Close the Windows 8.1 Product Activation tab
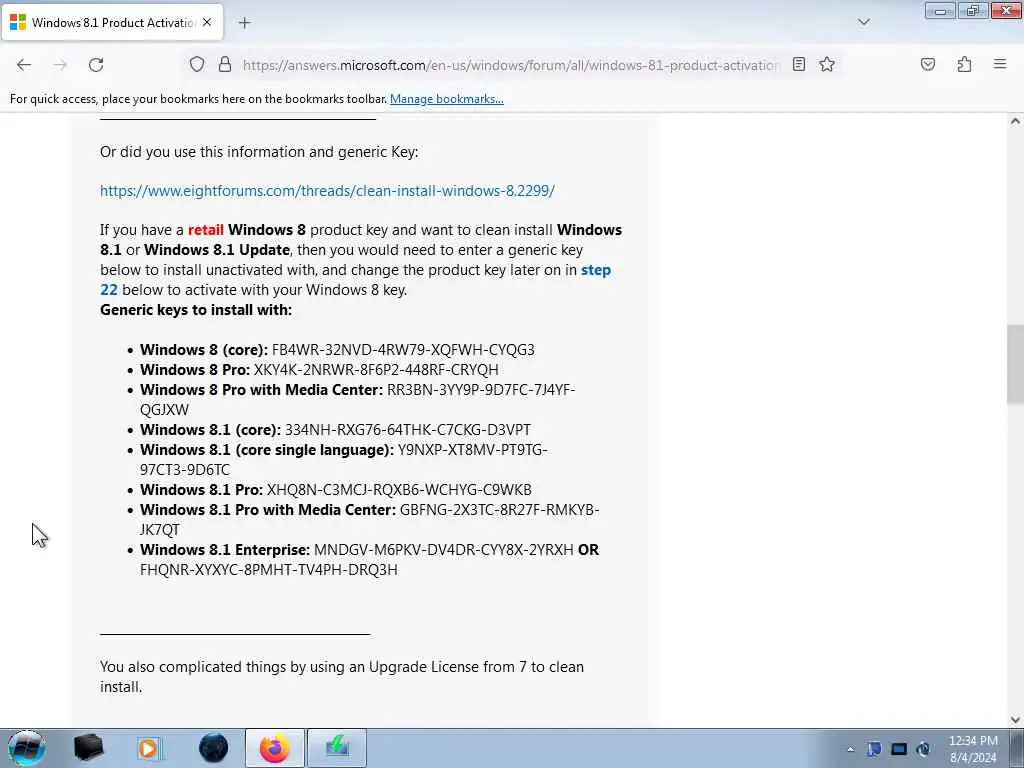The width and height of the screenshot is (1024, 768). [x=207, y=22]
